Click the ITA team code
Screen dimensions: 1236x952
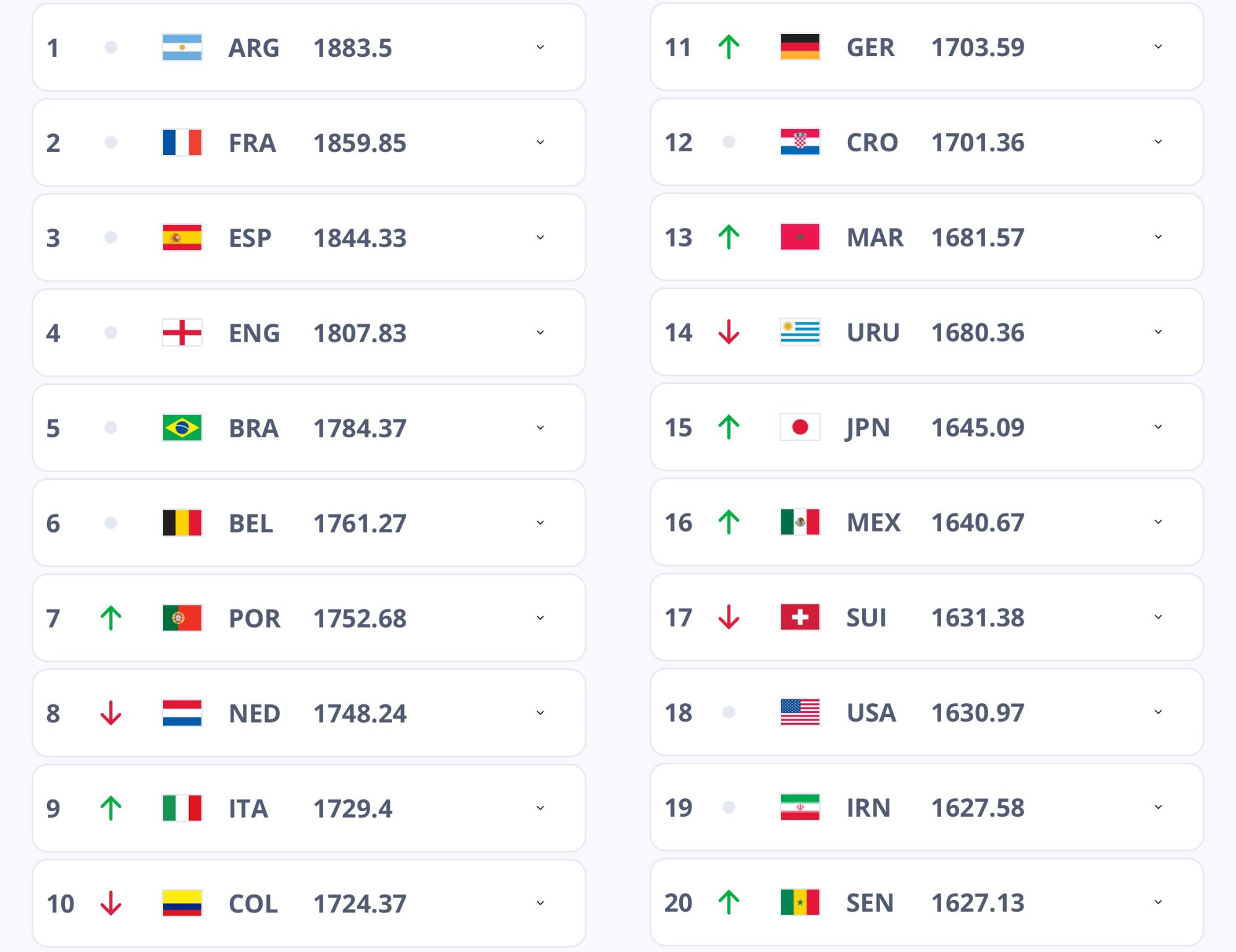248,809
